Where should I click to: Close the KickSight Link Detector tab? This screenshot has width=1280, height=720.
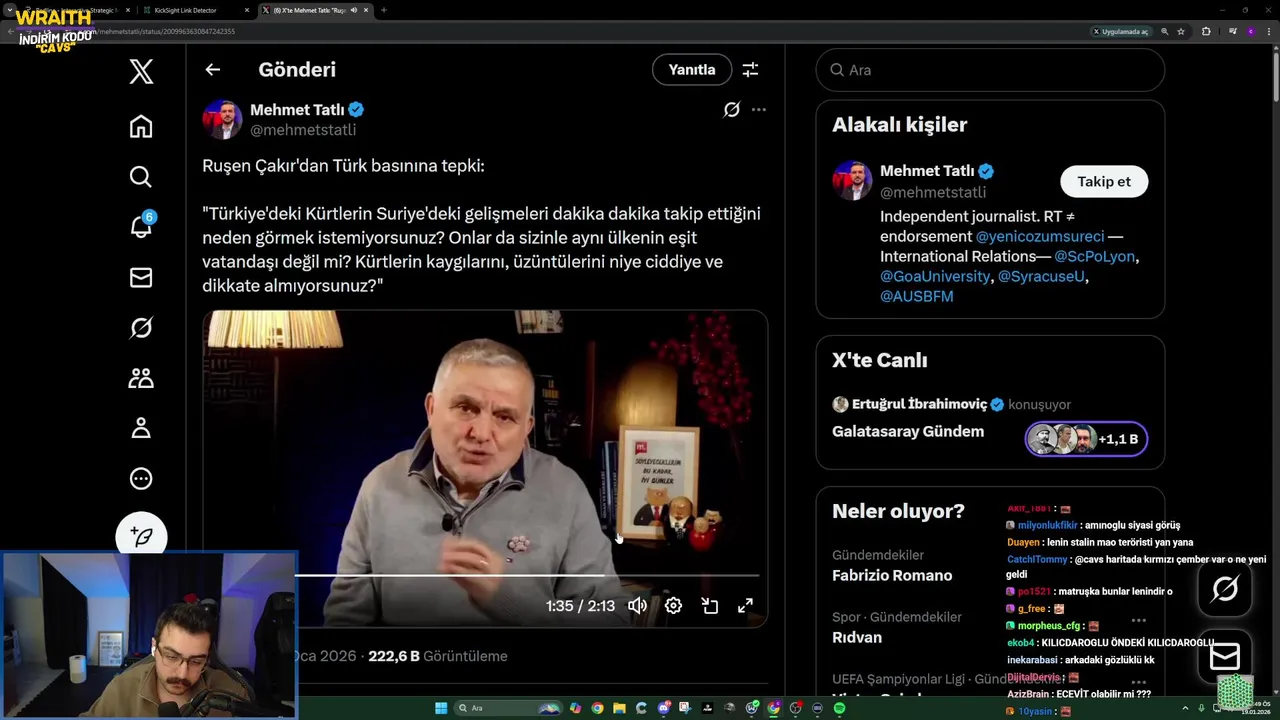[247, 10]
